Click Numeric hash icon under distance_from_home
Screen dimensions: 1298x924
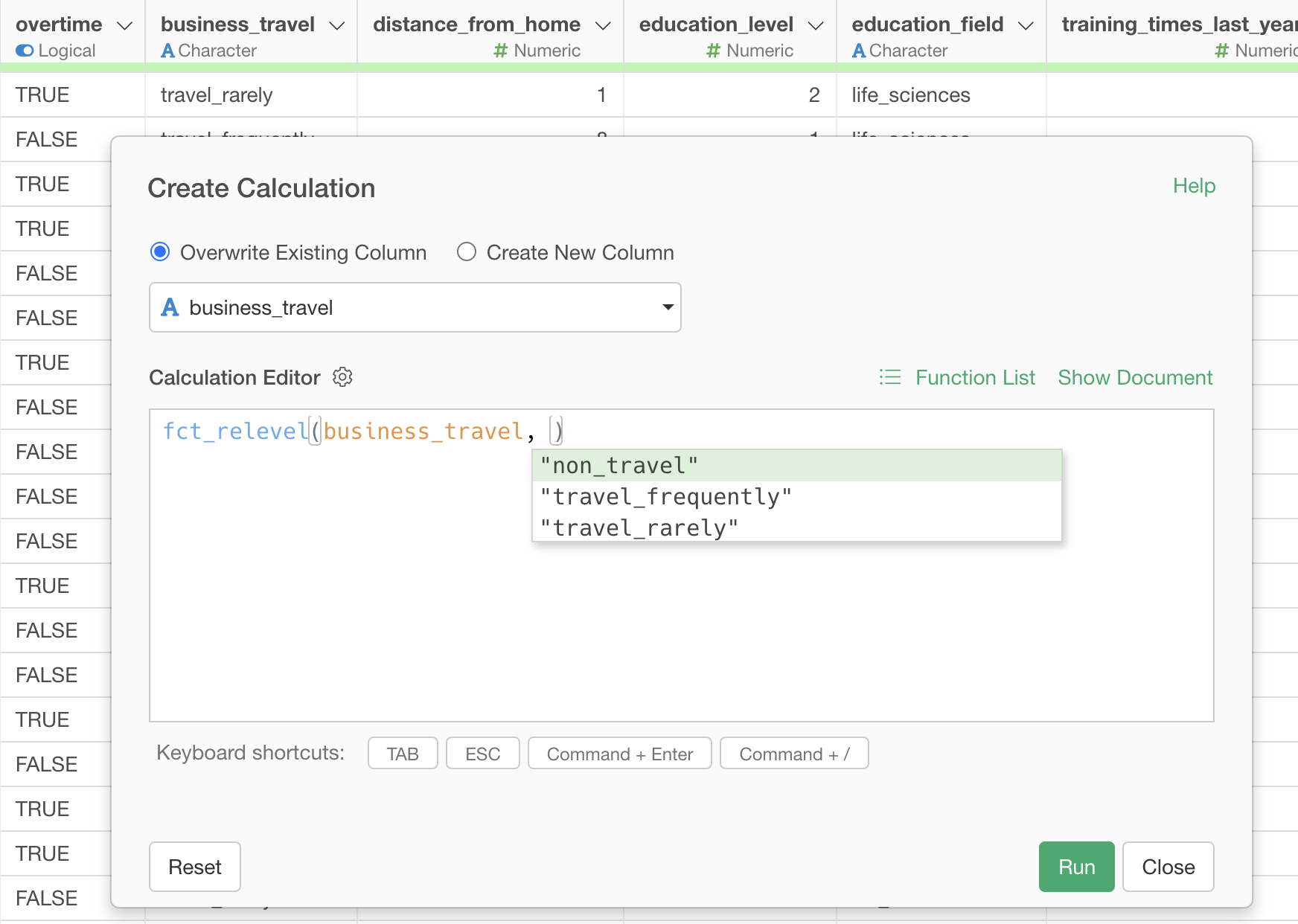(501, 51)
